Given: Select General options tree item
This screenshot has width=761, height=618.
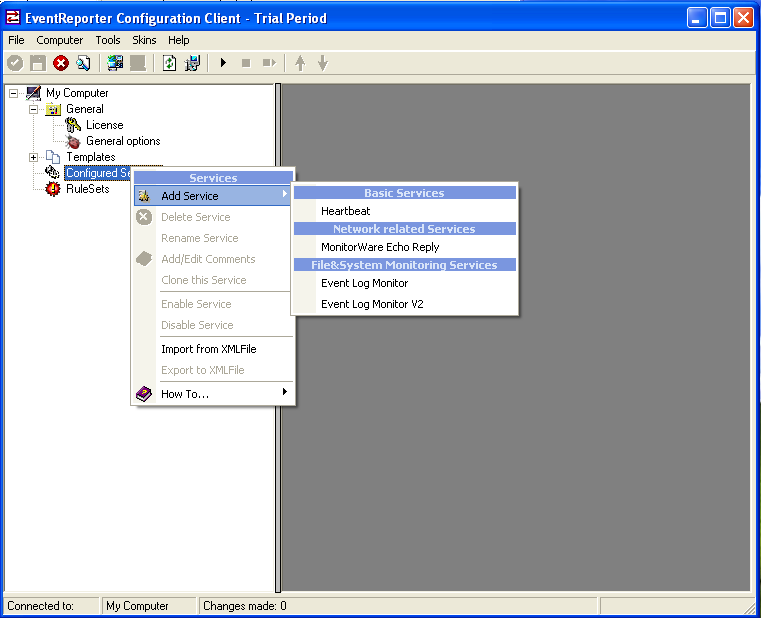Looking at the screenshot, I should (x=123, y=141).
